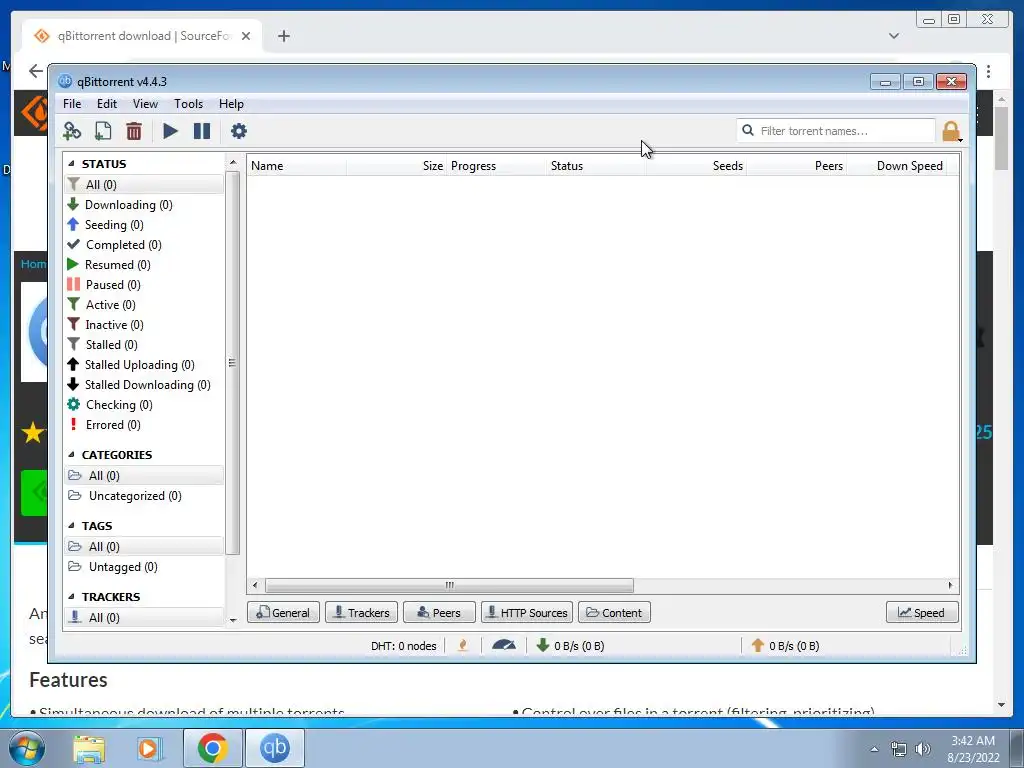Sort by the Peers column header
This screenshot has width=1024, height=768.
pos(796,166)
